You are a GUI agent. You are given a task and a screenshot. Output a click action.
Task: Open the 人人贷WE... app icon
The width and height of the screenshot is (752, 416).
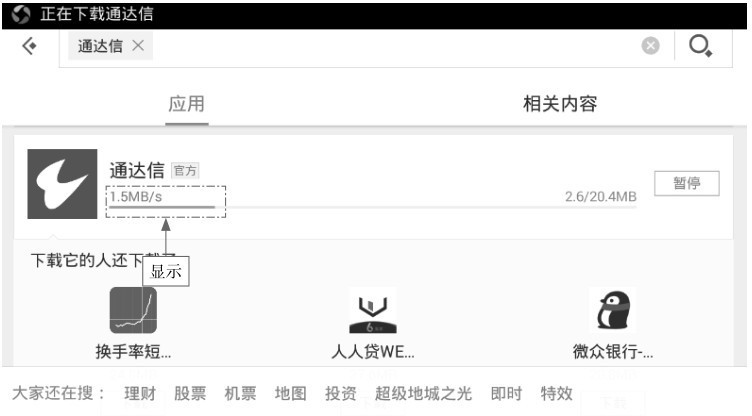pos(373,310)
